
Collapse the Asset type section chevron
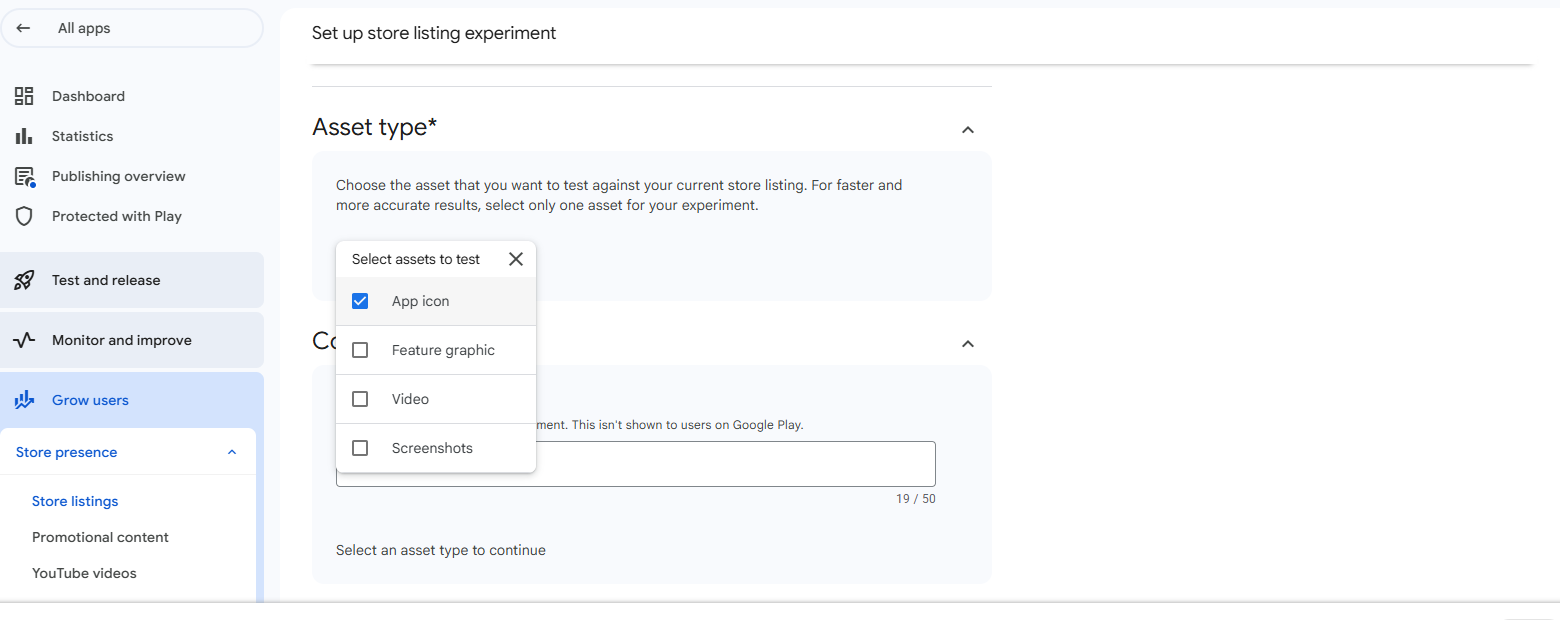pyautogui.click(x=967, y=130)
